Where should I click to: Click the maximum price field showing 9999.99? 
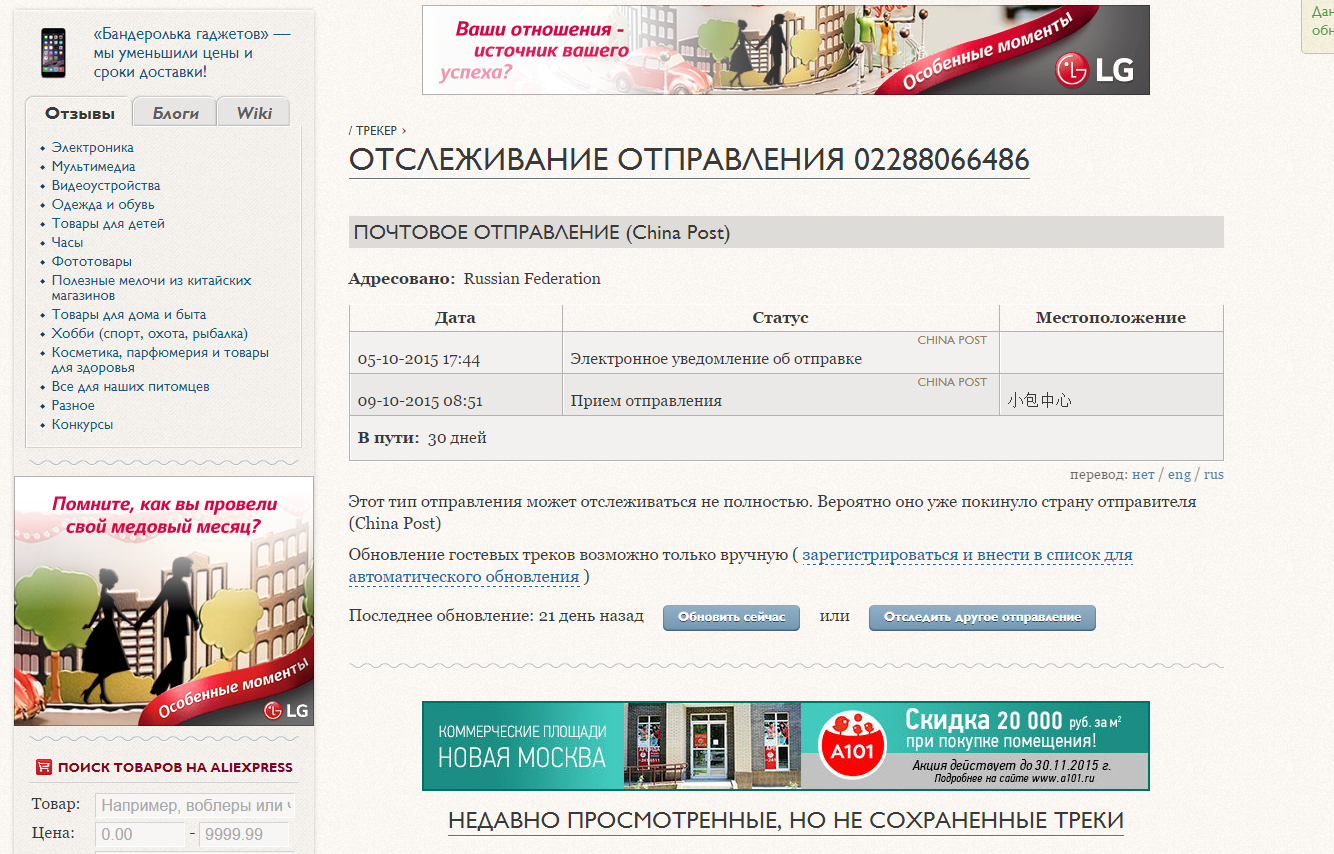(x=244, y=834)
